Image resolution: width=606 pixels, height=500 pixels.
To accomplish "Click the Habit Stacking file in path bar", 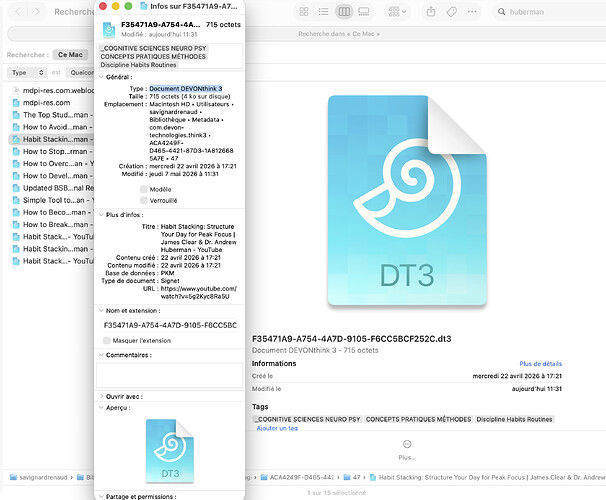I will 488,477.
